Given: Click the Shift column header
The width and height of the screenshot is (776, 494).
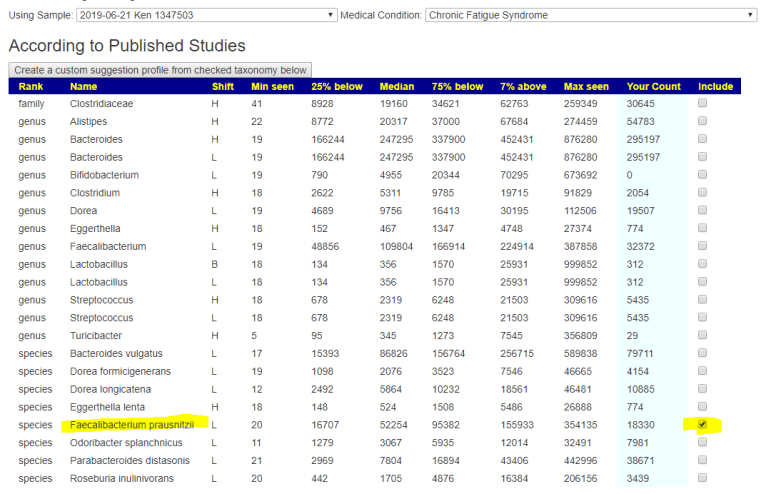Looking at the screenshot, I should [x=222, y=87].
